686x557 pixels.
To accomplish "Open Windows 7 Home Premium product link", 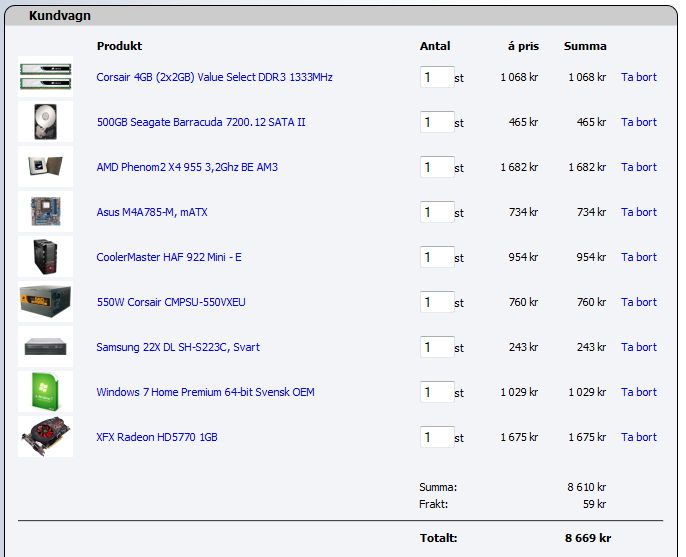I will tap(205, 392).
